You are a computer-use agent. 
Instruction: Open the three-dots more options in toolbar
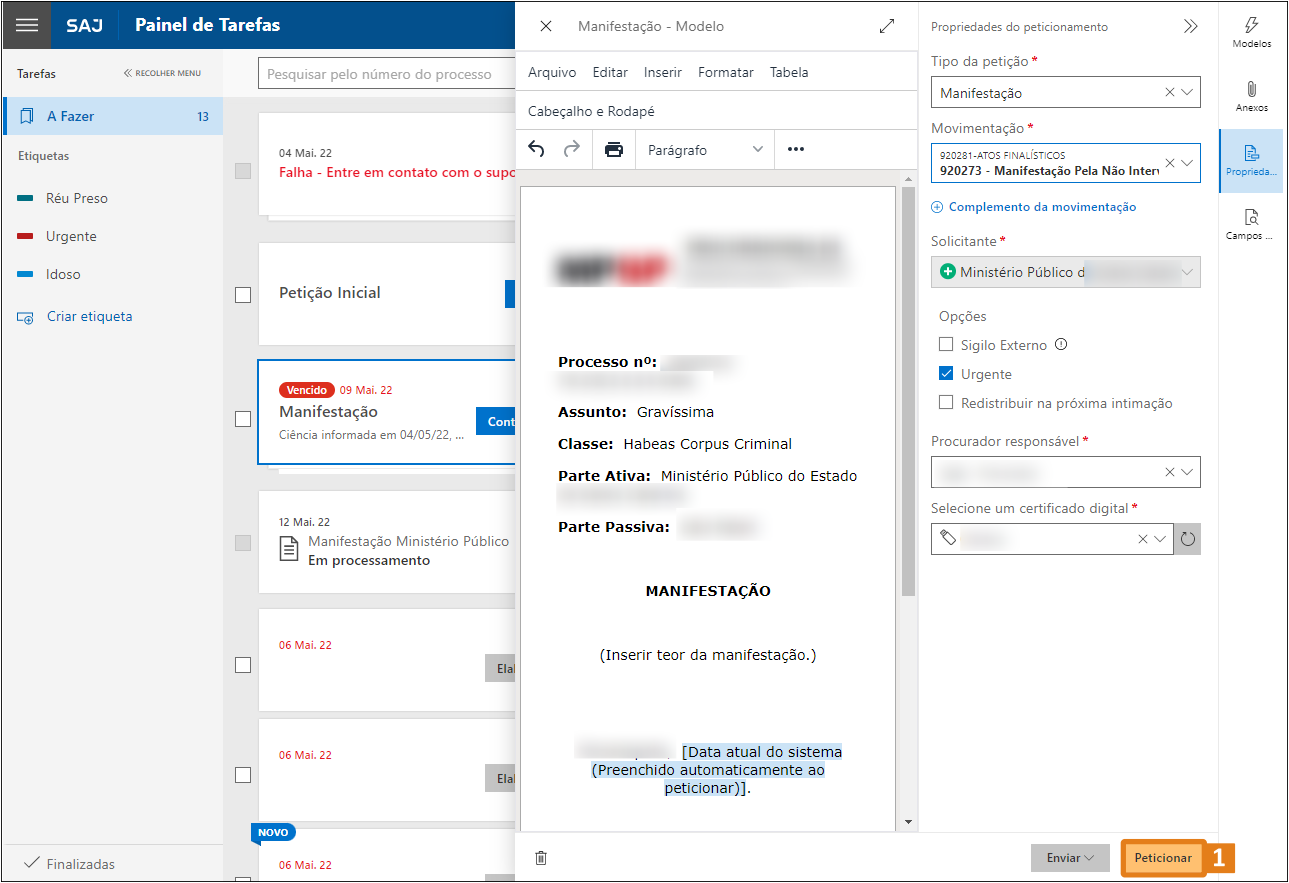(x=796, y=150)
